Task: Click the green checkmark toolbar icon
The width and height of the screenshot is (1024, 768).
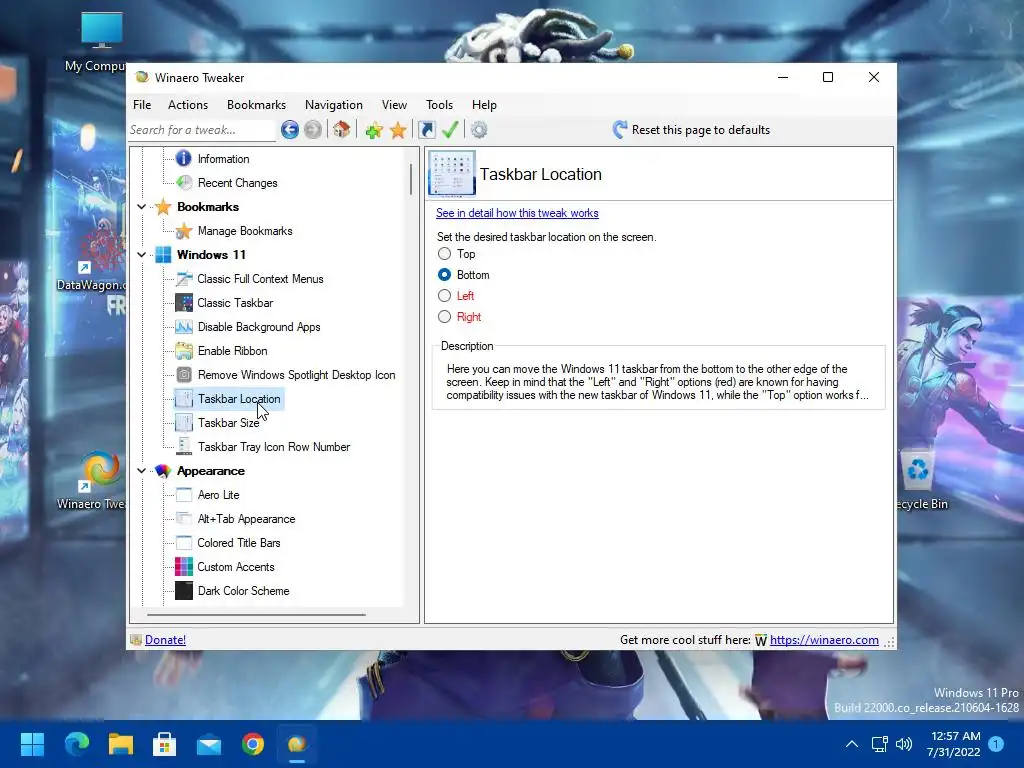Action: (450, 130)
